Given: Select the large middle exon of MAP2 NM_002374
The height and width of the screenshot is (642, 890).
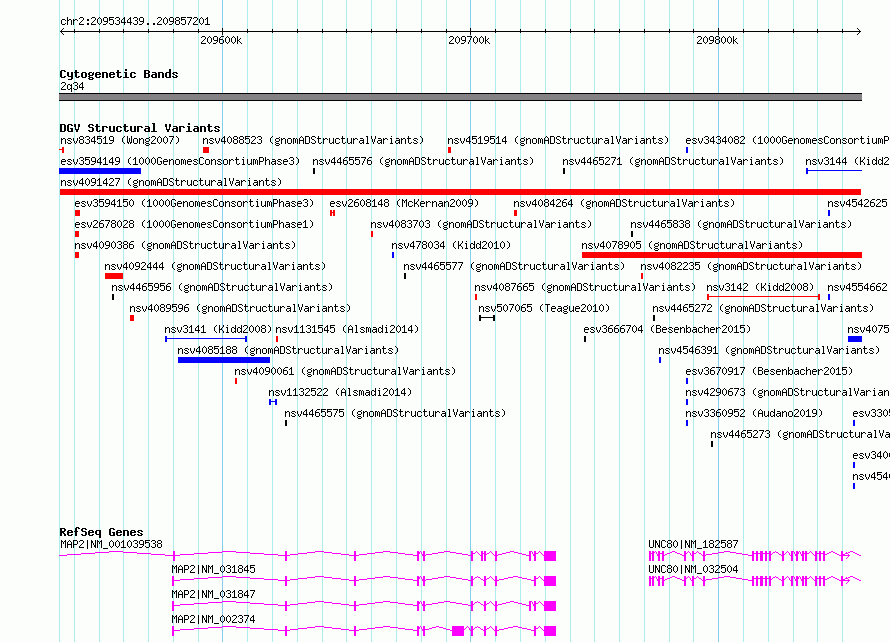Looking at the screenshot, I should 458,631.
